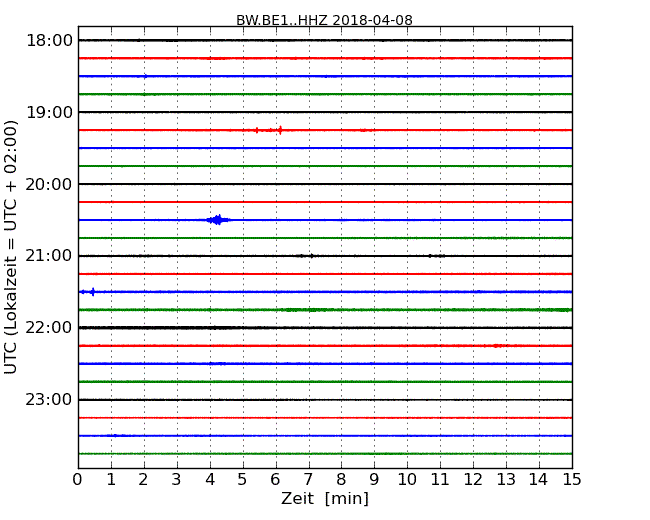Click x-axis tick label 8

pyautogui.click(x=341, y=480)
